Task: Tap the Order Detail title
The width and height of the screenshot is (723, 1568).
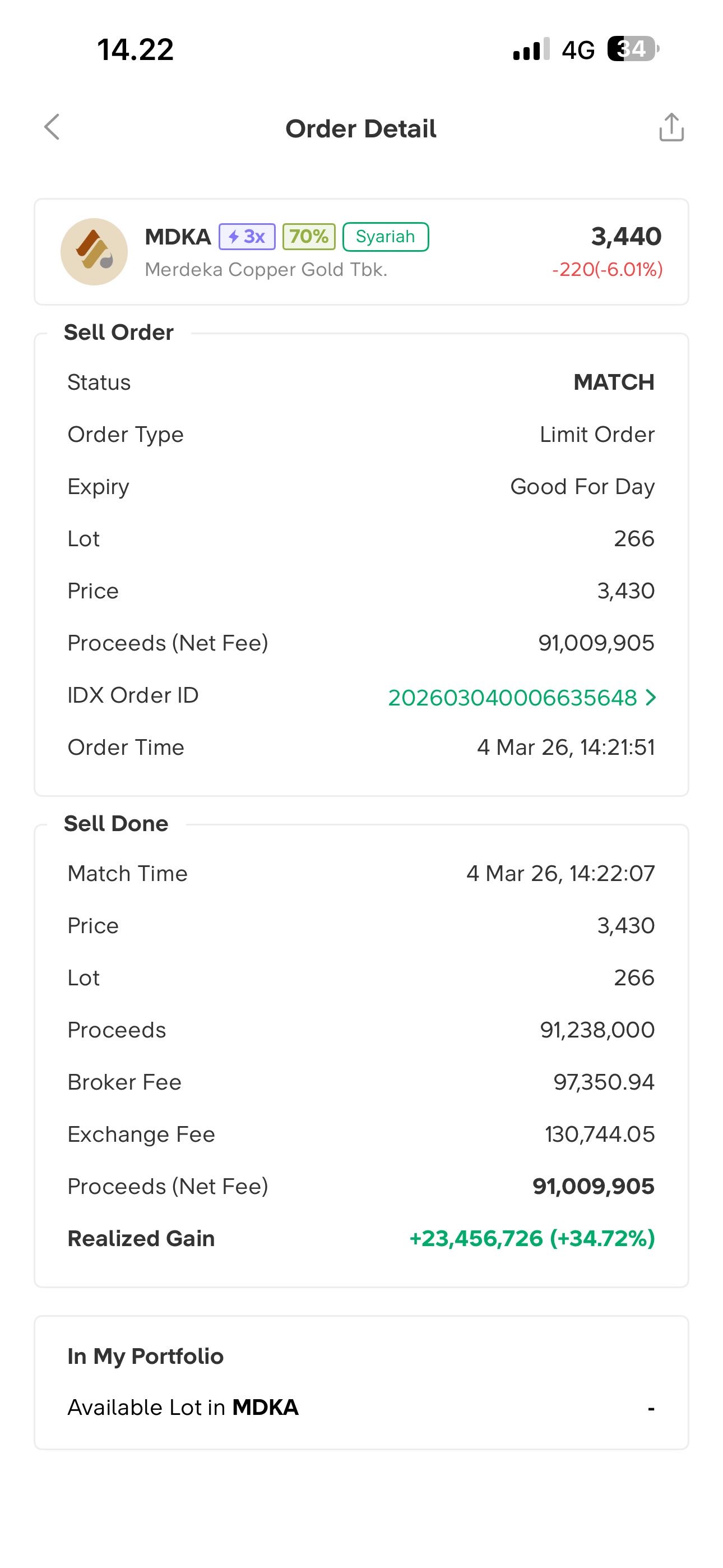Action: click(361, 128)
